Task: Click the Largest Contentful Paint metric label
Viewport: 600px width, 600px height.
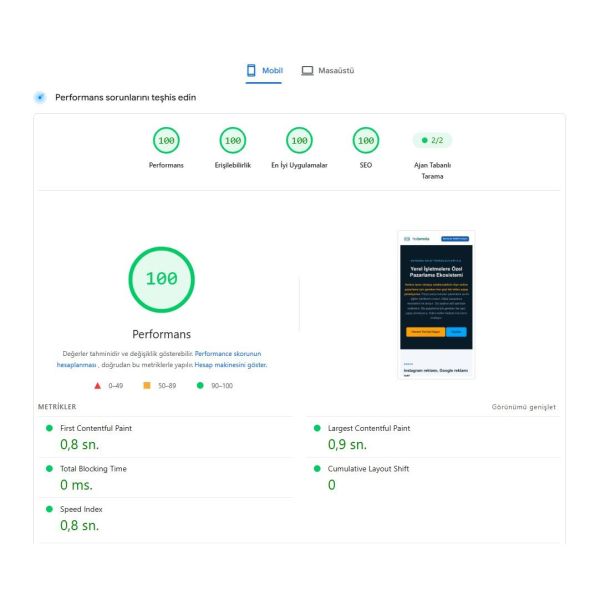Action: click(x=369, y=428)
